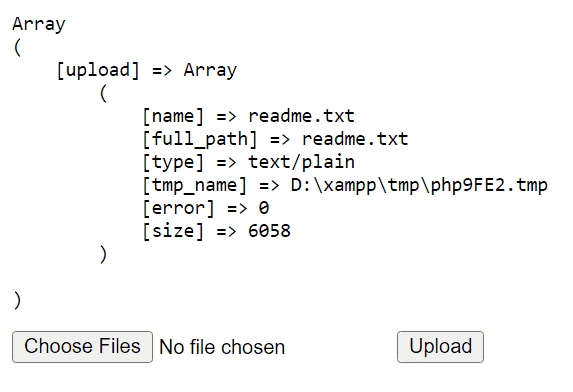The width and height of the screenshot is (573, 392).
Task: Click the file size value 6058
Action: [269, 231]
